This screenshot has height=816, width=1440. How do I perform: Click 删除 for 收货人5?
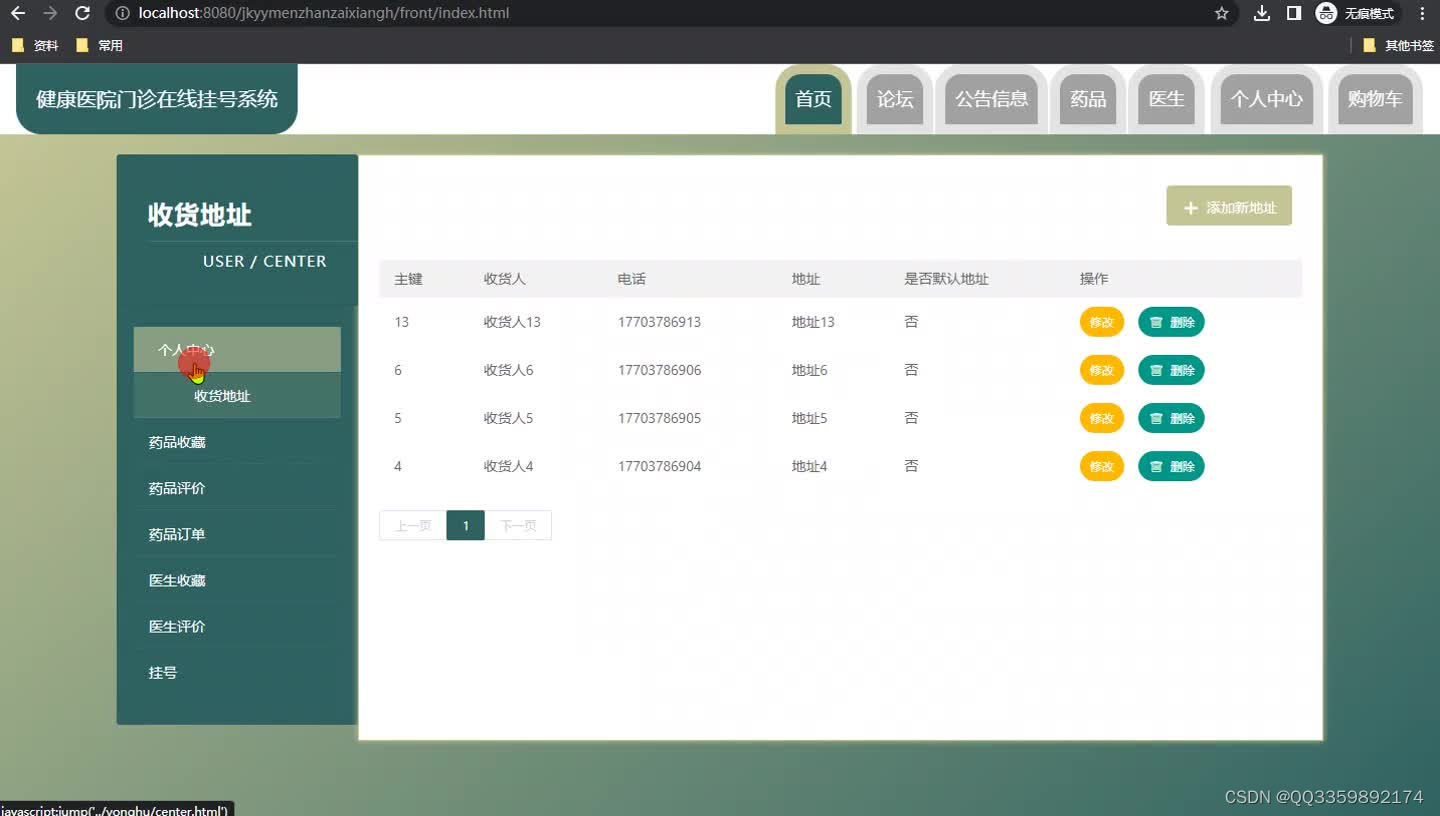coord(1171,418)
